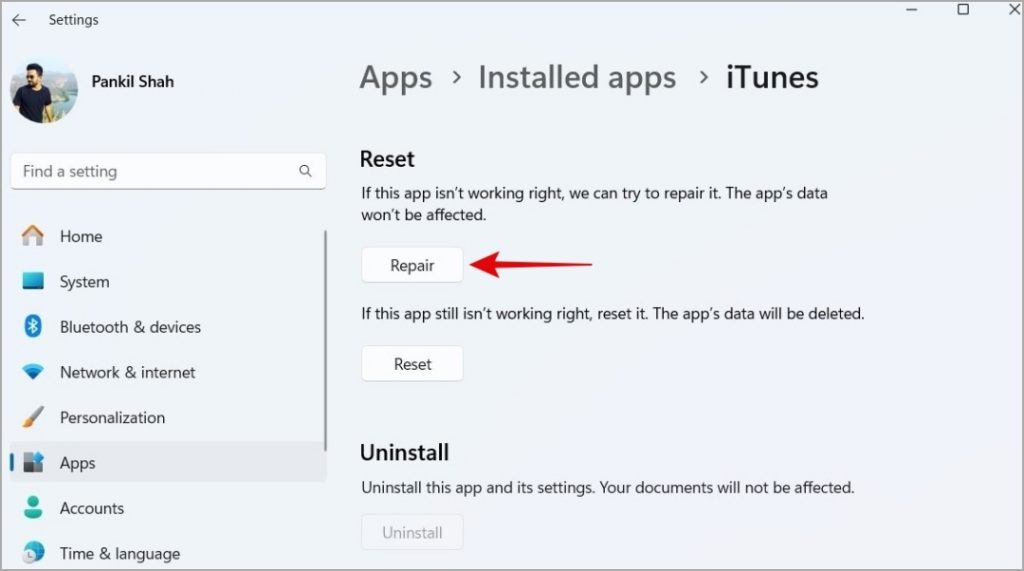Screen dimensions: 1024x571
Task: Minimize the Settings window
Action: (912, 10)
